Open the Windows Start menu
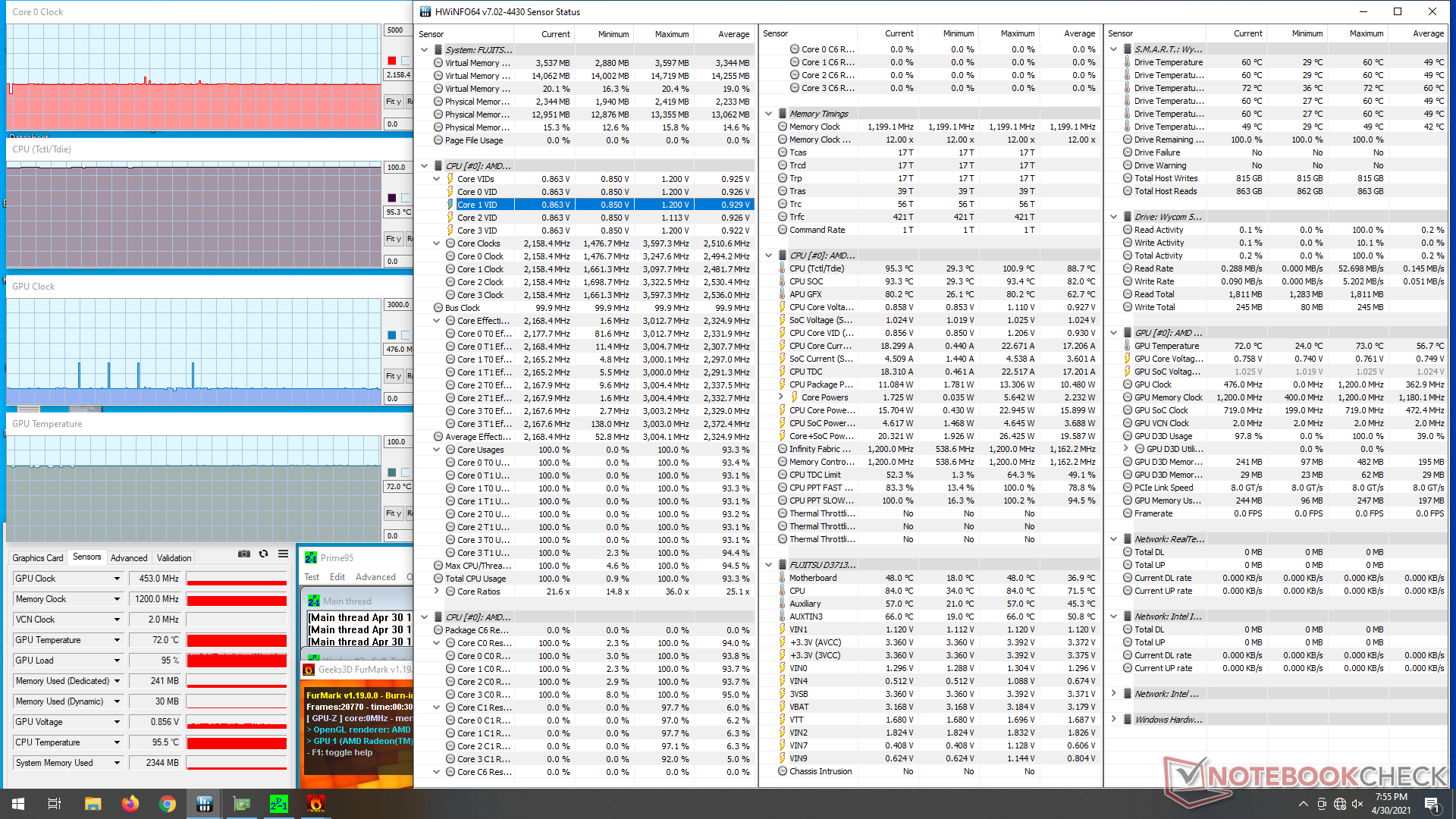 pos(18,804)
